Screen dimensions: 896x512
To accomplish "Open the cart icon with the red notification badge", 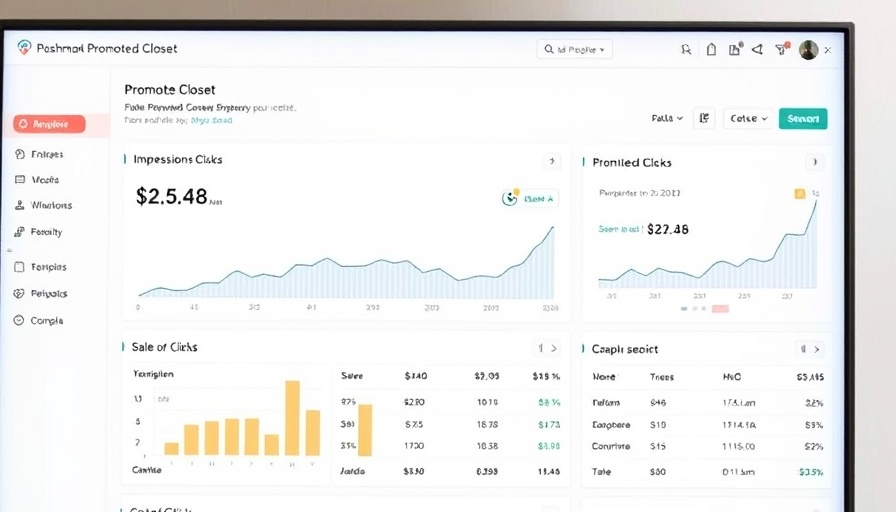I will pos(782,49).
